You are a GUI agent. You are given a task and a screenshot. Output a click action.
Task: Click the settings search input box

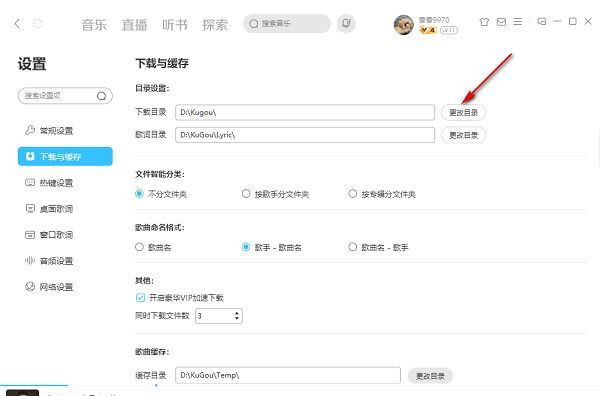click(65, 96)
